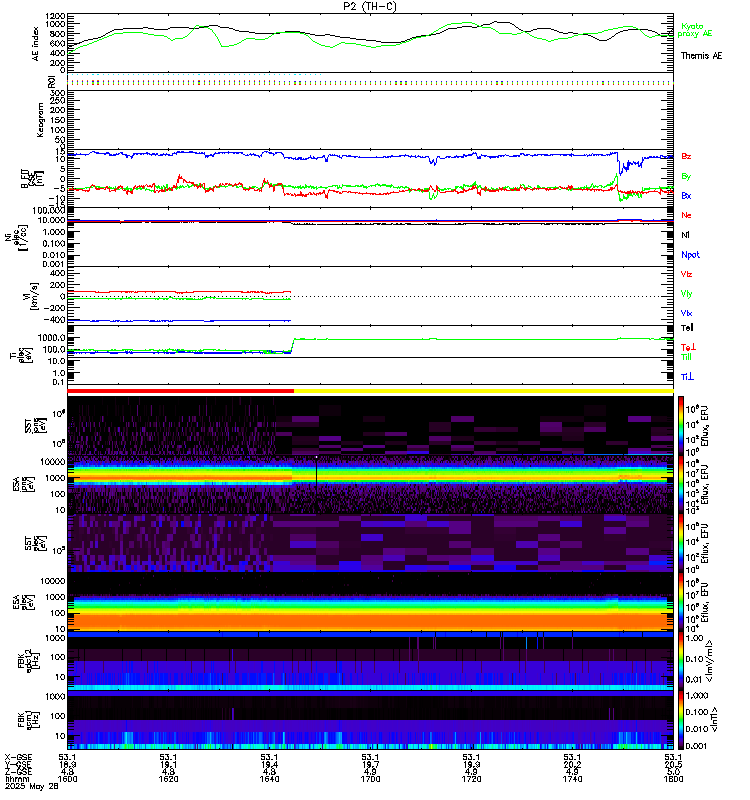Click the 'Z-GSE' row label
The height and width of the screenshot is (800, 750).
pyautogui.click(x=18, y=772)
